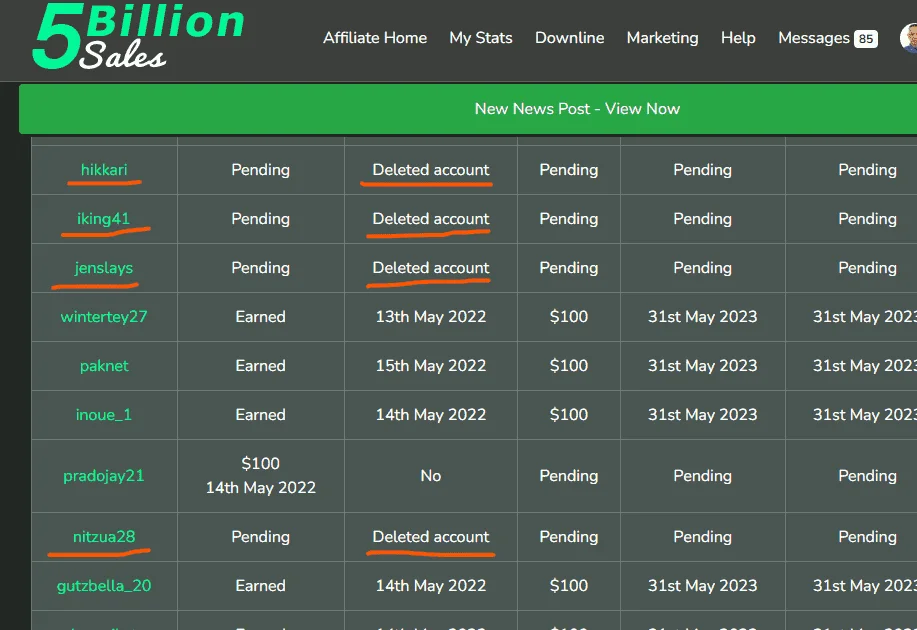The height and width of the screenshot is (630, 917).
Task: Open the pradojay21 user link
Action: 104,476
